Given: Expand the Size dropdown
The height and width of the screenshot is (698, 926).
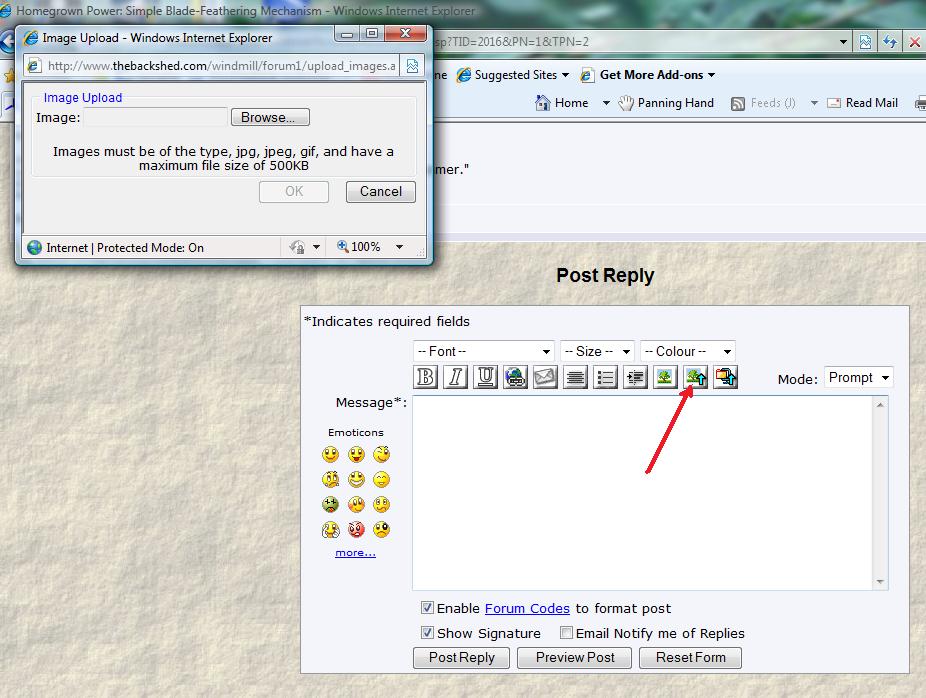Looking at the screenshot, I should click(597, 351).
